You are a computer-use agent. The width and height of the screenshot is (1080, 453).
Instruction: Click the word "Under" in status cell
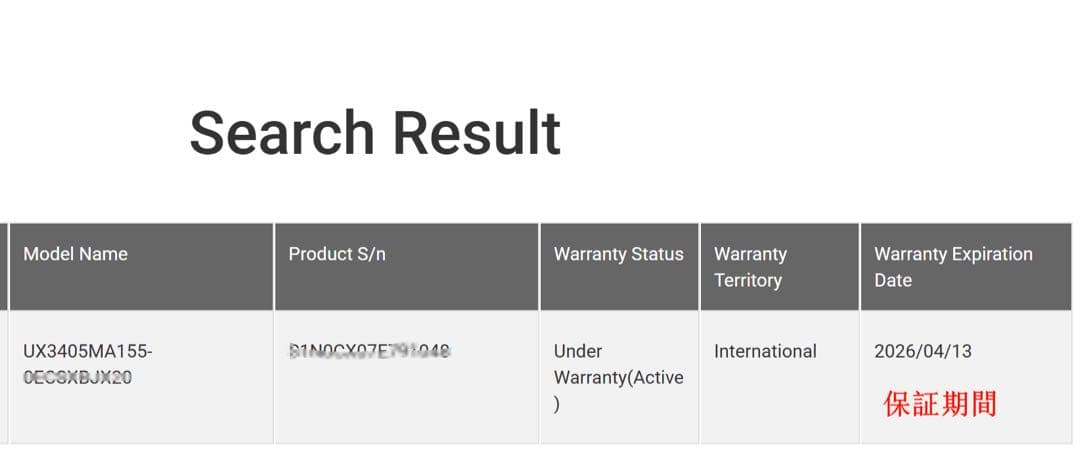coord(578,351)
